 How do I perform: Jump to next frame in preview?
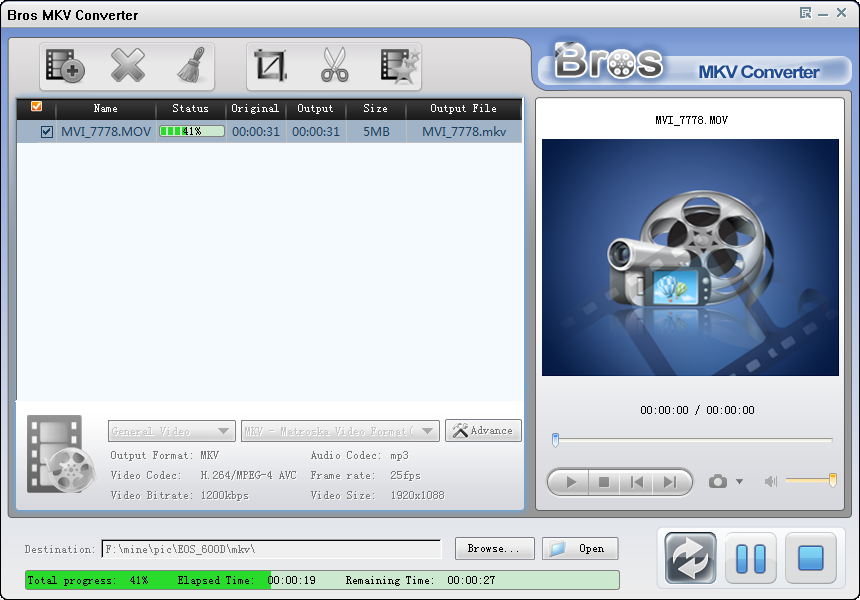(670, 482)
